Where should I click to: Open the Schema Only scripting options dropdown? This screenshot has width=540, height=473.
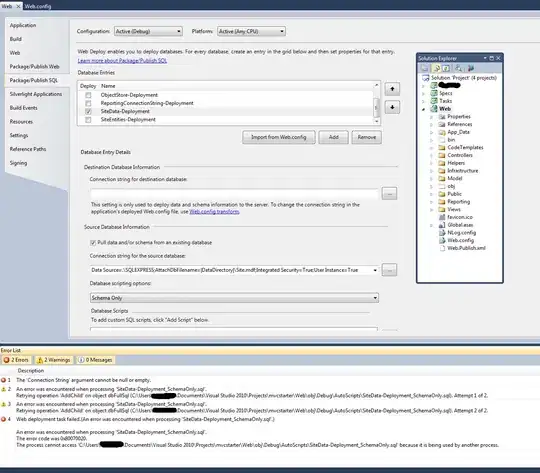(234, 298)
